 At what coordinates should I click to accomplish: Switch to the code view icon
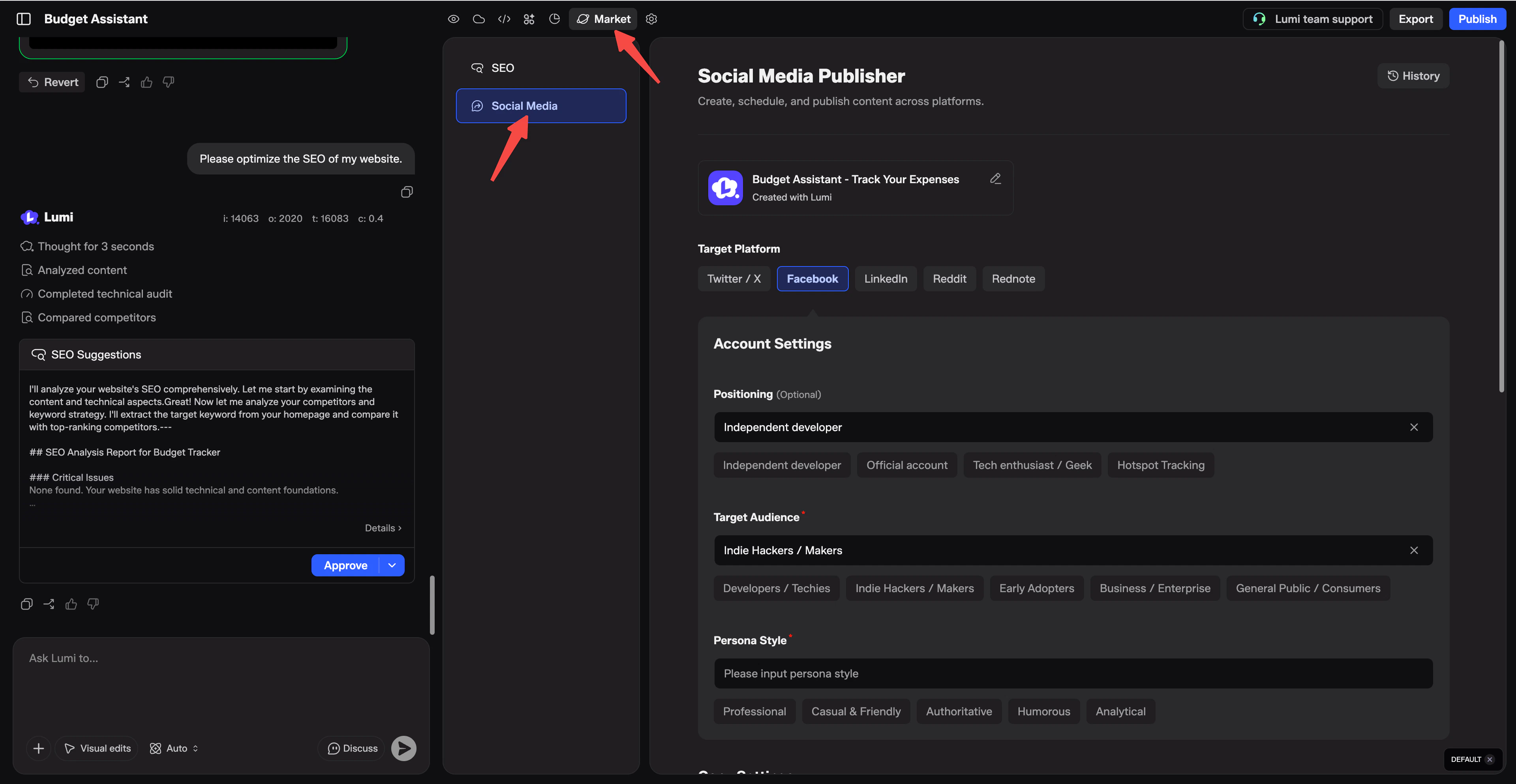tap(504, 19)
